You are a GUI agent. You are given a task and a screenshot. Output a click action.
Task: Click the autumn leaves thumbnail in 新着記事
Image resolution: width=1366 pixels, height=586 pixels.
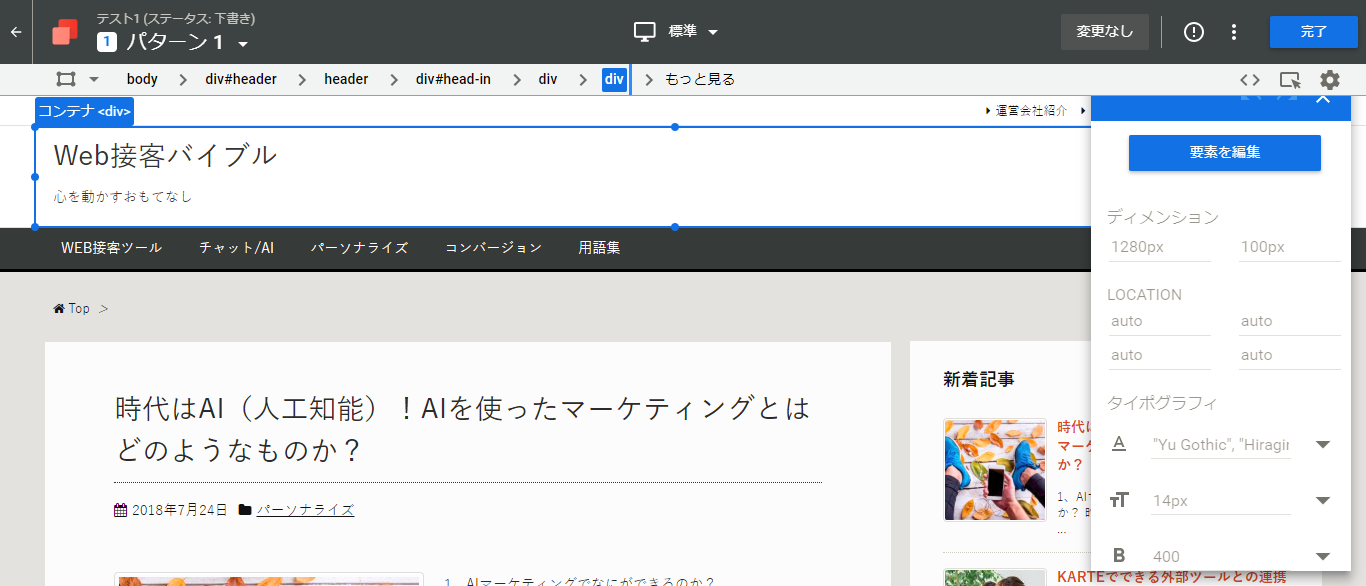click(995, 470)
